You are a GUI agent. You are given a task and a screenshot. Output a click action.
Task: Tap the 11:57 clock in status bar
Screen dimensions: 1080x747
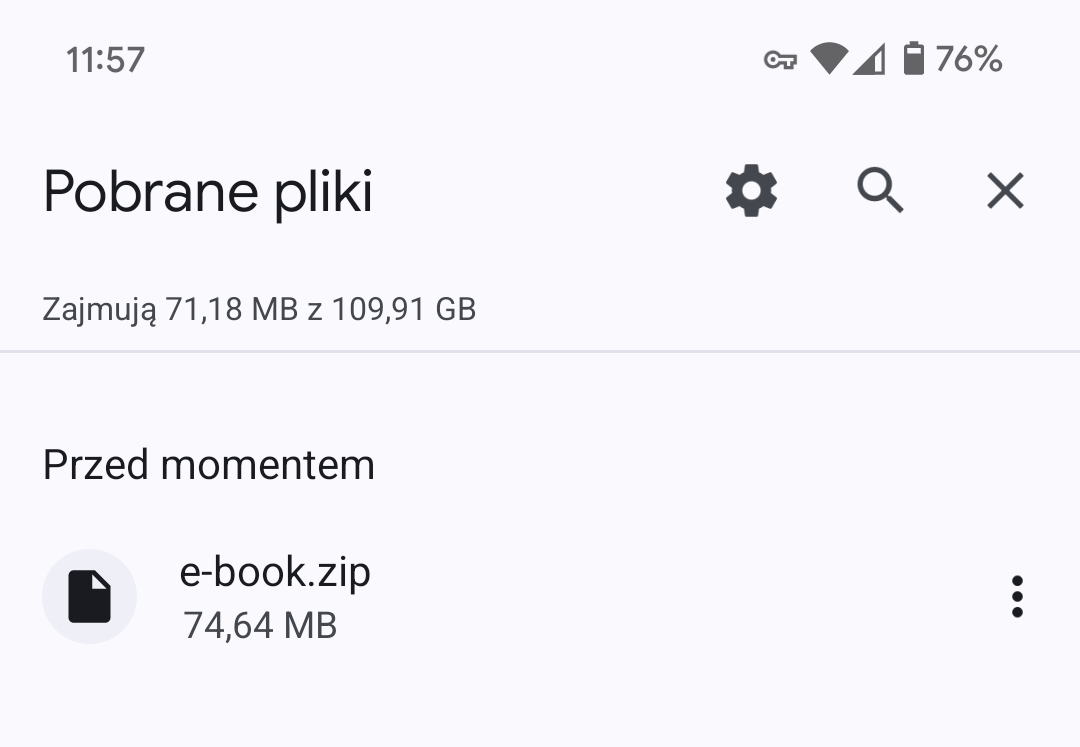click(105, 60)
